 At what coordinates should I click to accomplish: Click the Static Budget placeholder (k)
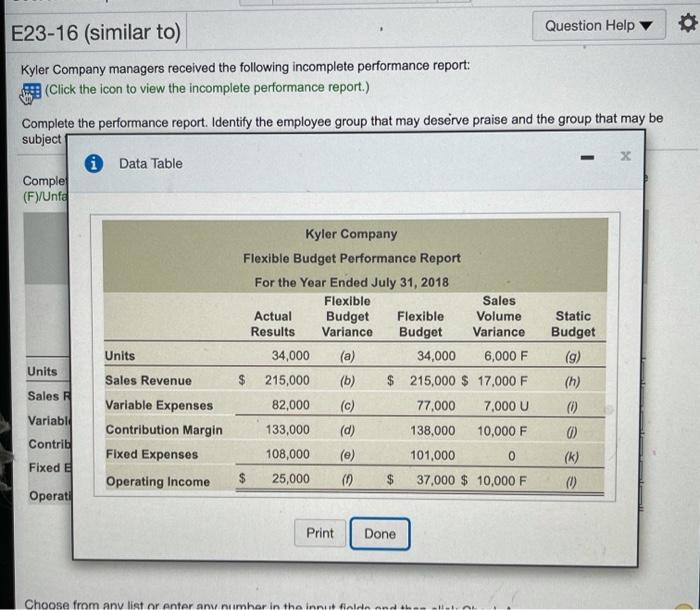pyautogui.click(x=571, y=457)
